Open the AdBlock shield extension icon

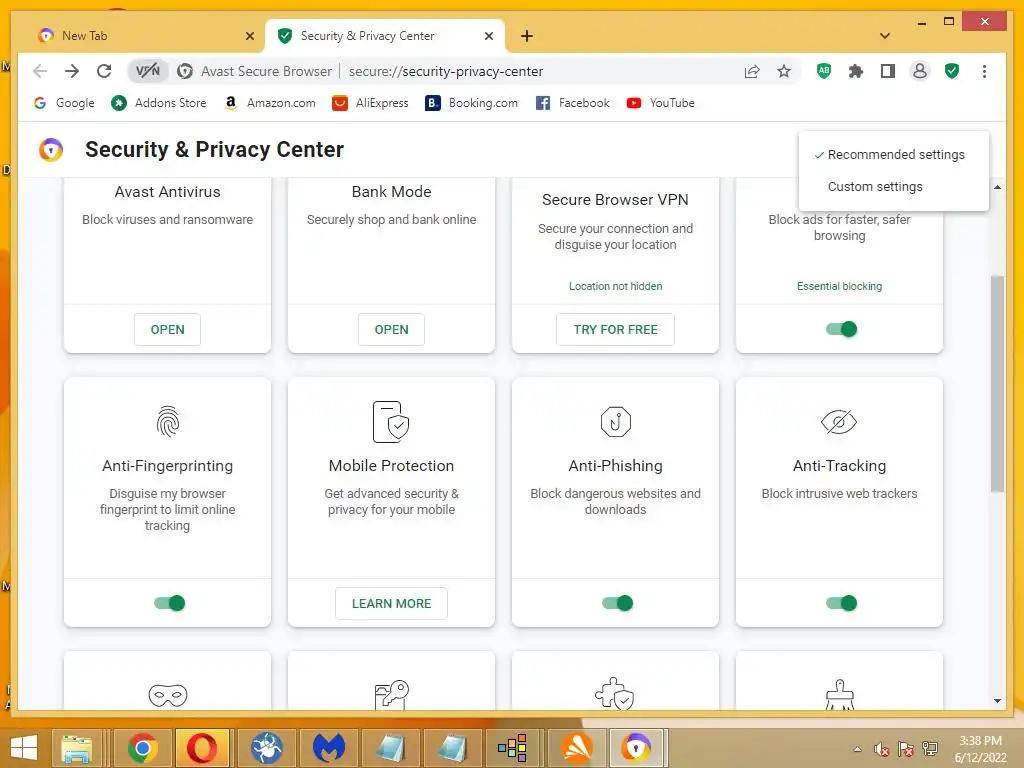[824, 71]
